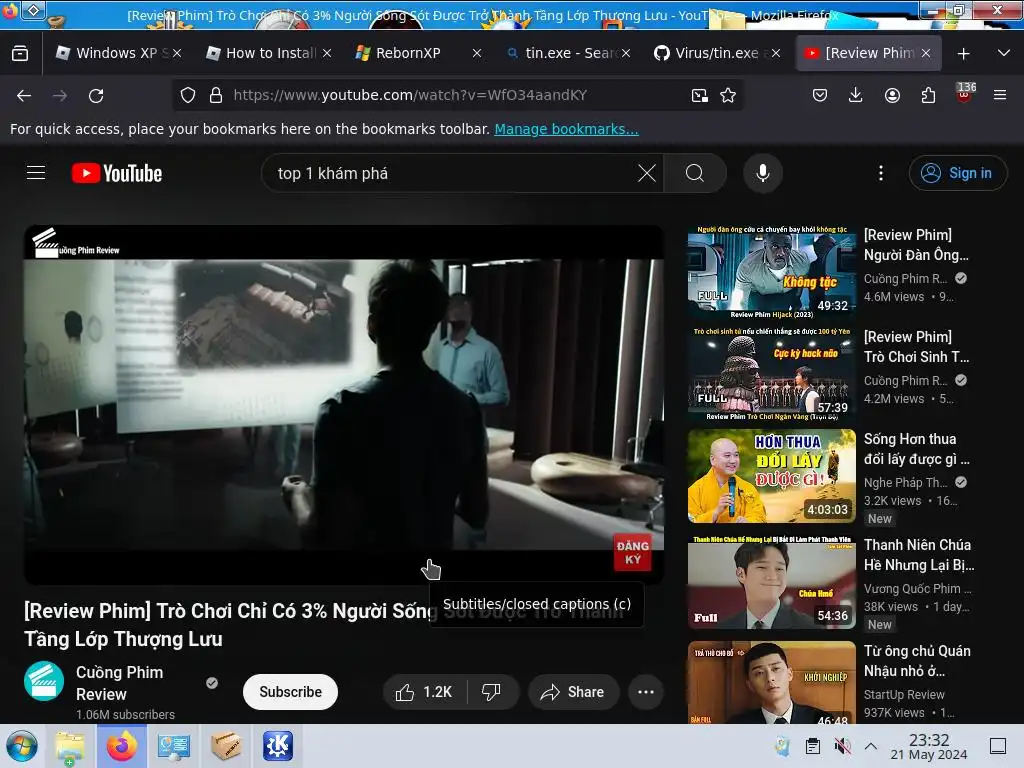Open Firefox application hamburger menu

pyautogui.click(x=1000, y=95)
